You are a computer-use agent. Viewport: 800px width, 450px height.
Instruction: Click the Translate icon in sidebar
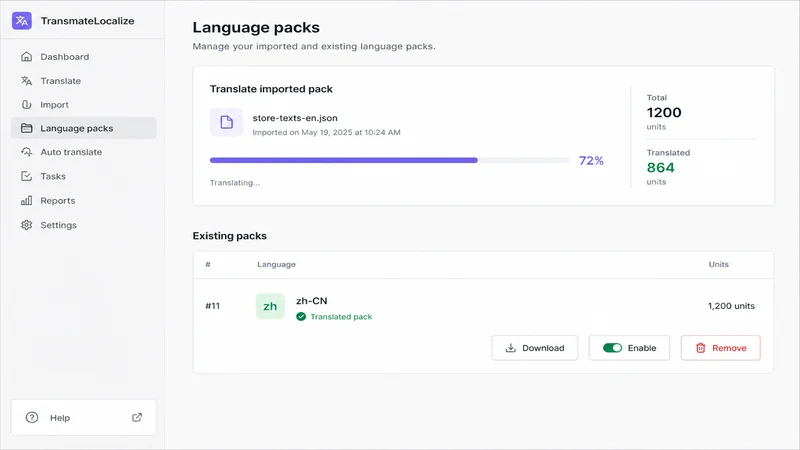[27, 81]
